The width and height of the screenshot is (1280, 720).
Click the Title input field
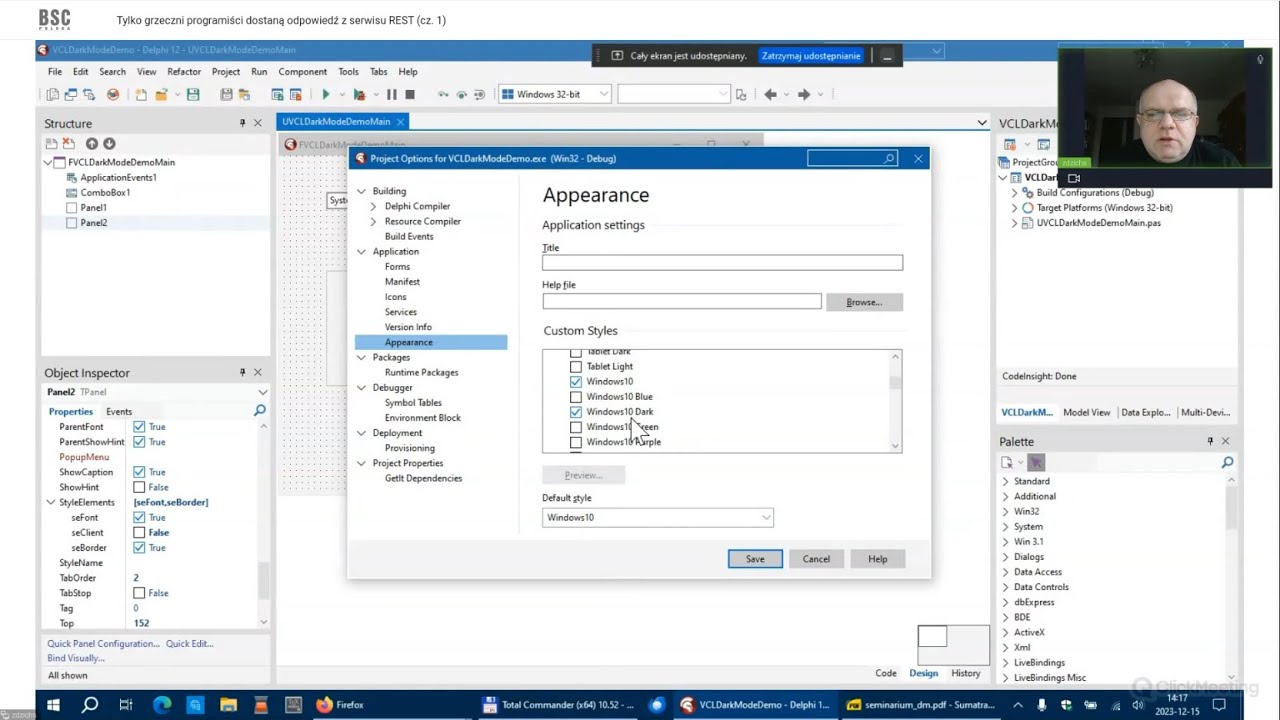point(722,263)
